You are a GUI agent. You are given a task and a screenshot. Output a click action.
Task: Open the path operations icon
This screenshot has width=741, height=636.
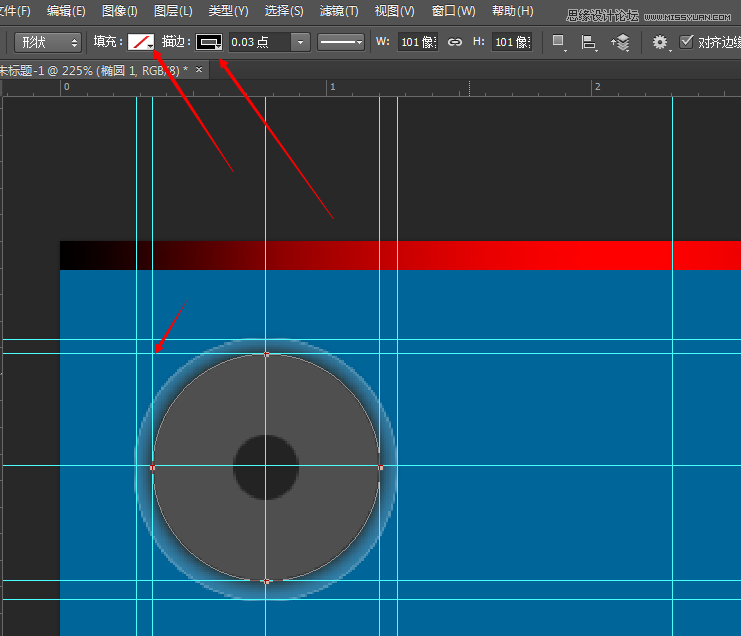[x=559, y=42]
